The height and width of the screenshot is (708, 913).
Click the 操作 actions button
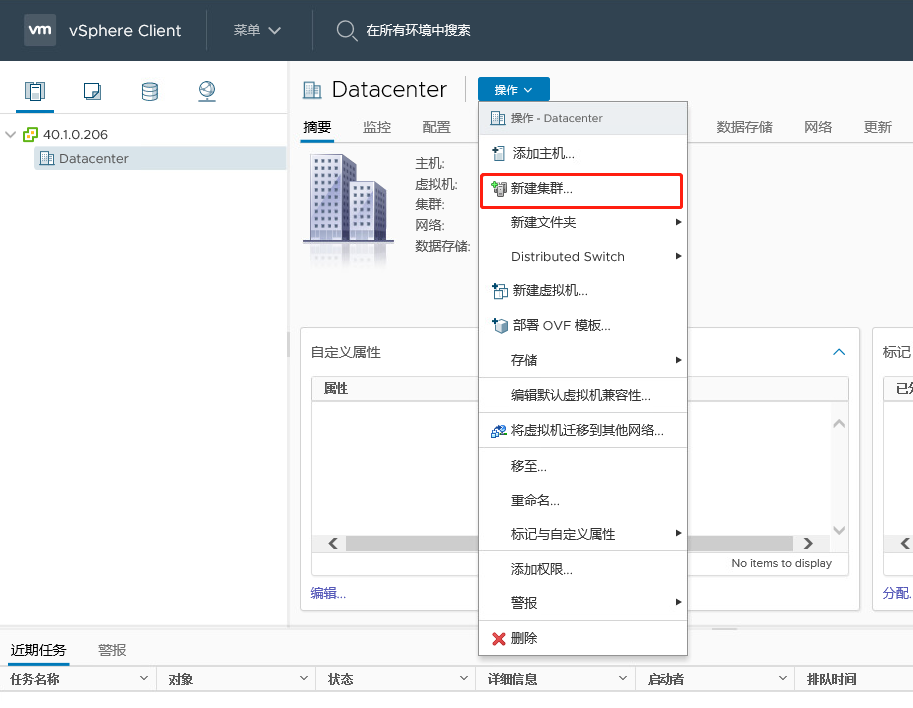(513, 90)
